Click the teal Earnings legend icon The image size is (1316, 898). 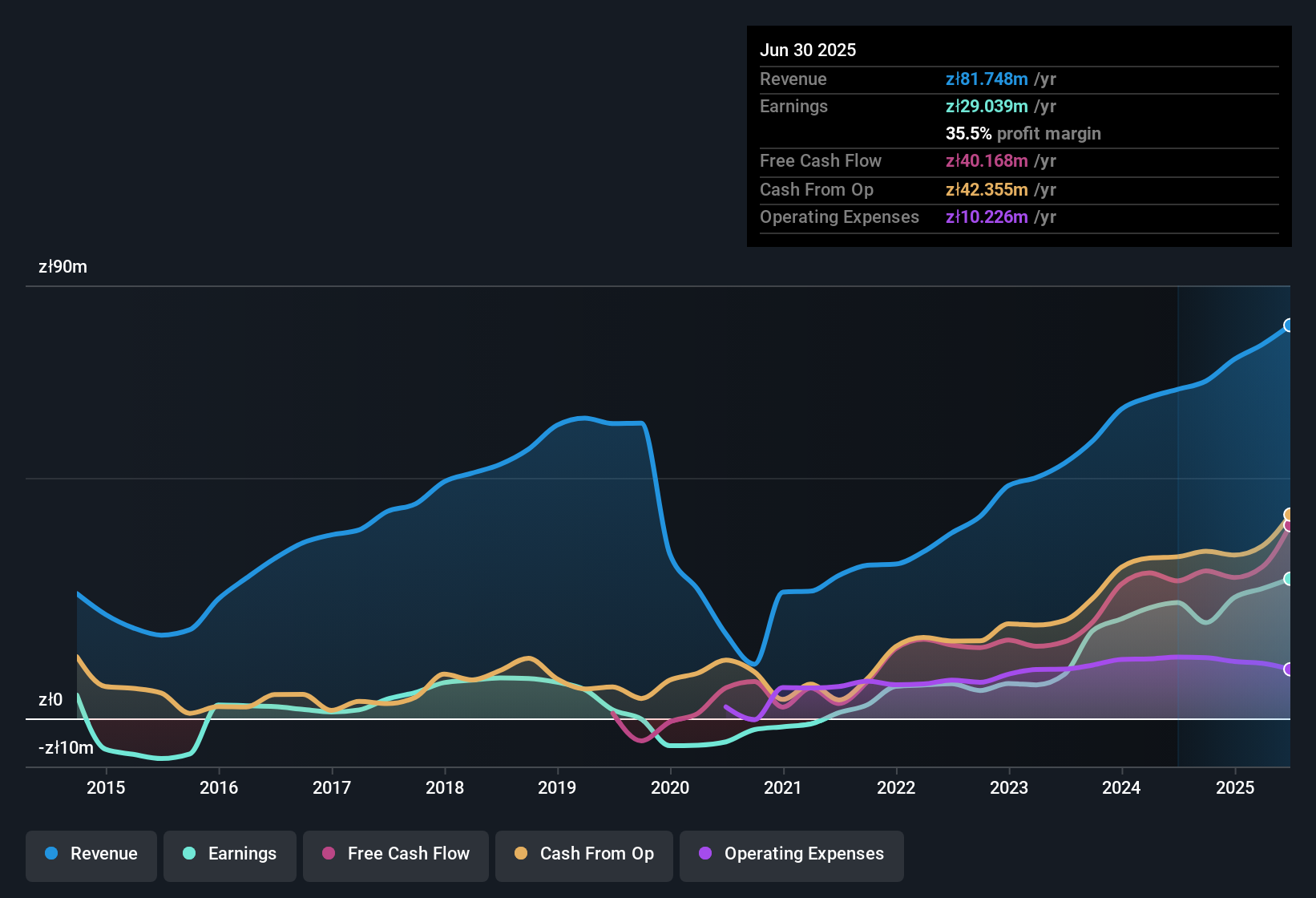coord(189,854)
